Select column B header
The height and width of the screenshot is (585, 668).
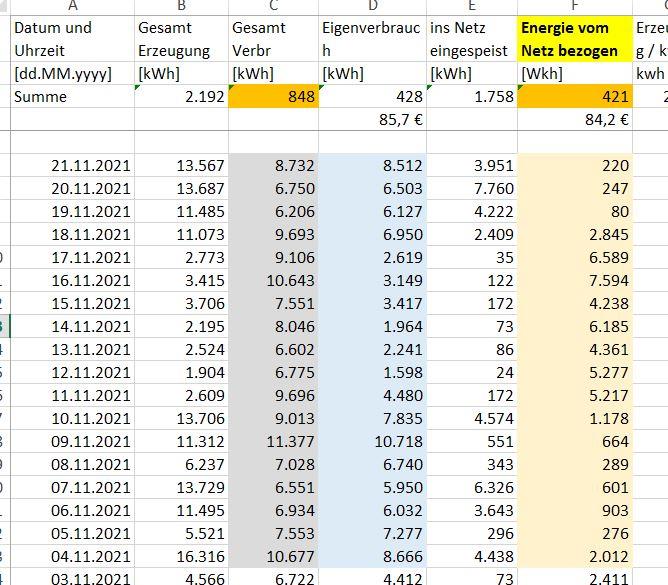(x=181, y=6)
